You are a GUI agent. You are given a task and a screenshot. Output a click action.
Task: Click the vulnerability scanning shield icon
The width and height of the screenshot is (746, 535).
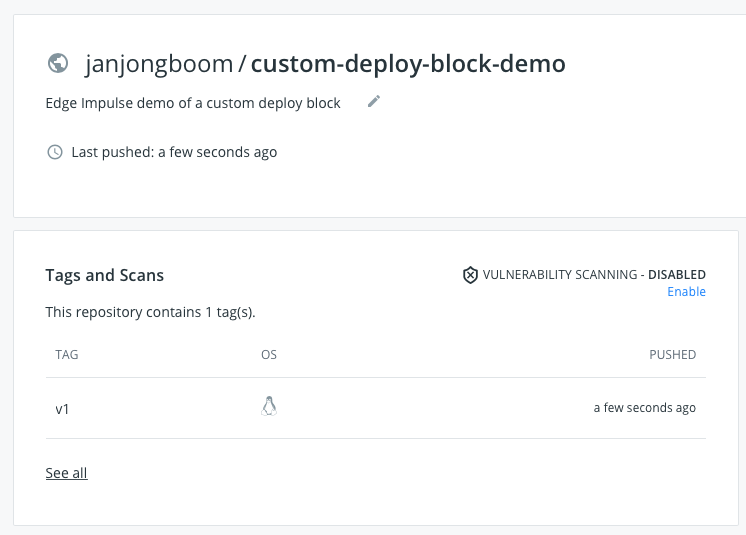tap(470, 275)
